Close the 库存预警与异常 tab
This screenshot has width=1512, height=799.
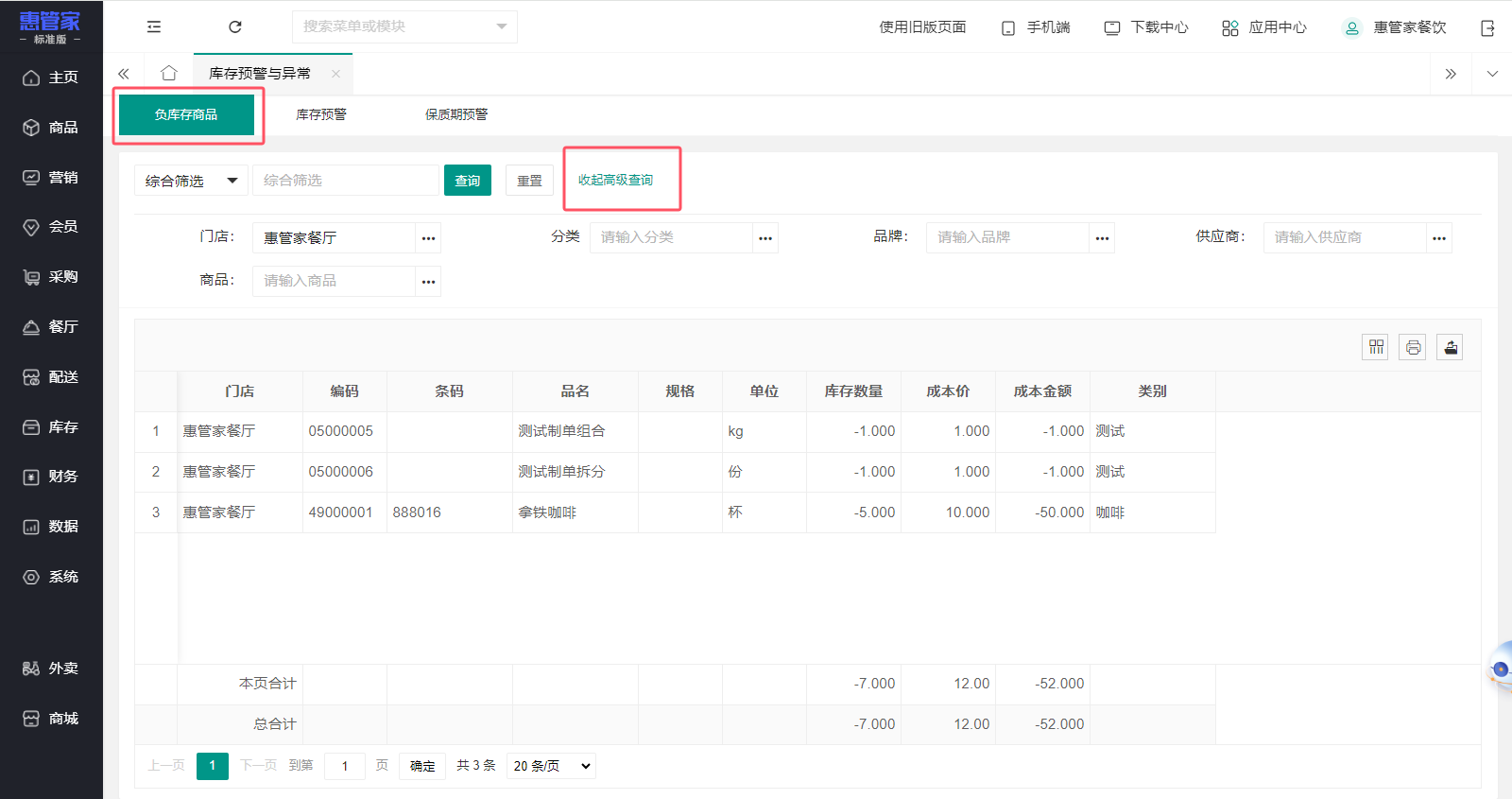335,73
